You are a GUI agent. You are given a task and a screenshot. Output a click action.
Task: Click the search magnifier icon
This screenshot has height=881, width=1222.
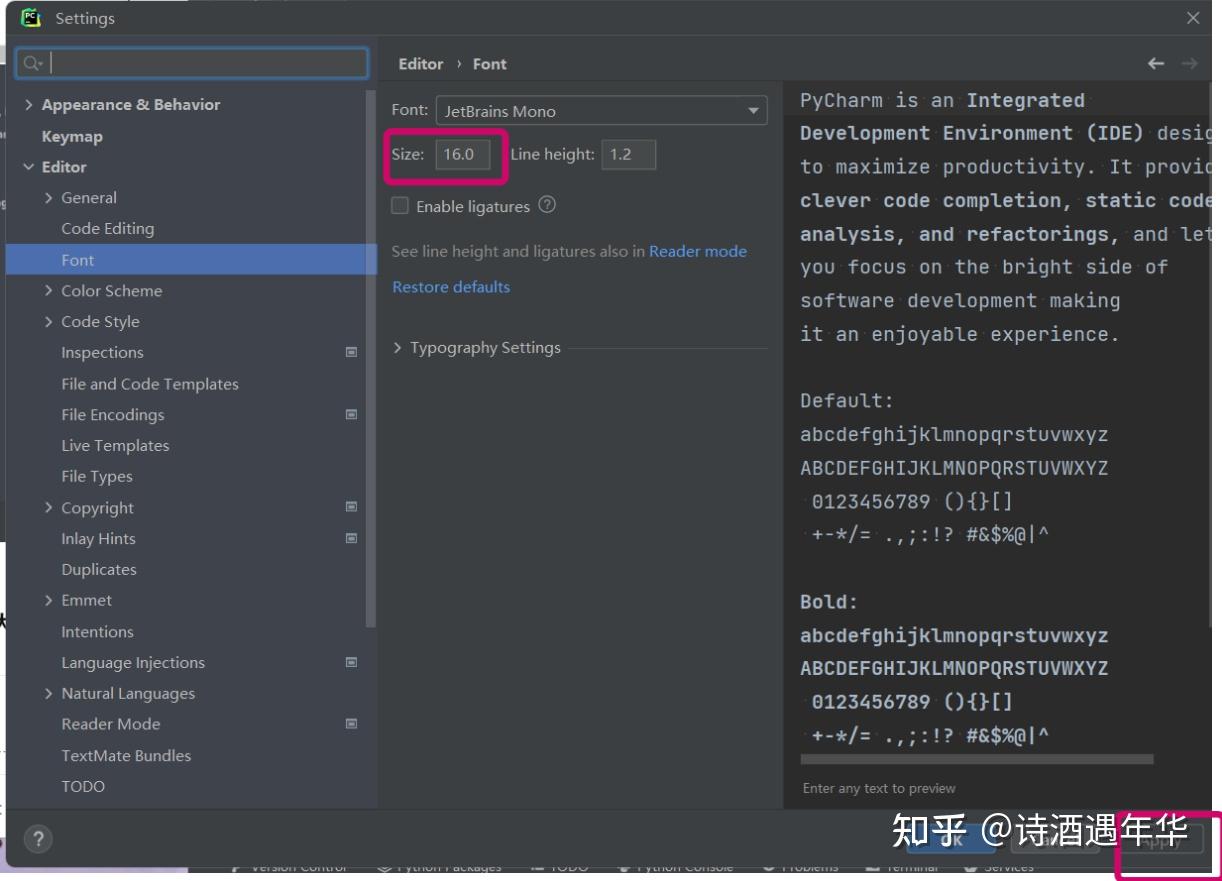point(32,63)
